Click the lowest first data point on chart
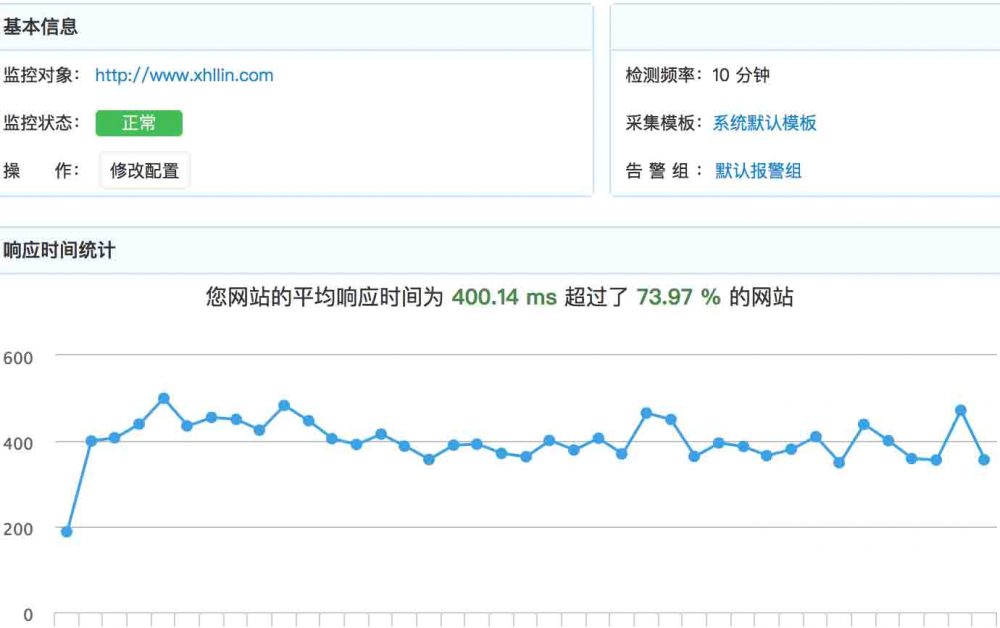1000x628 pixels. point(66,531)
